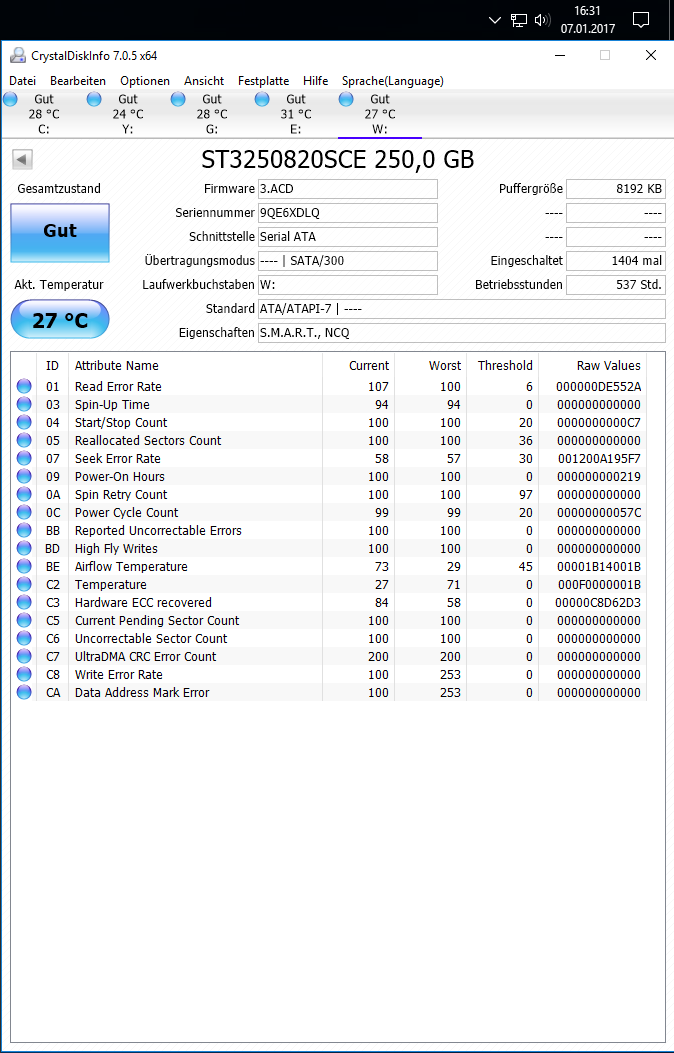This screenshot has width=674, height=1053.
Task: Click the Übertragungsmodus field SATA/300
Action: click(x=348, y=261)
